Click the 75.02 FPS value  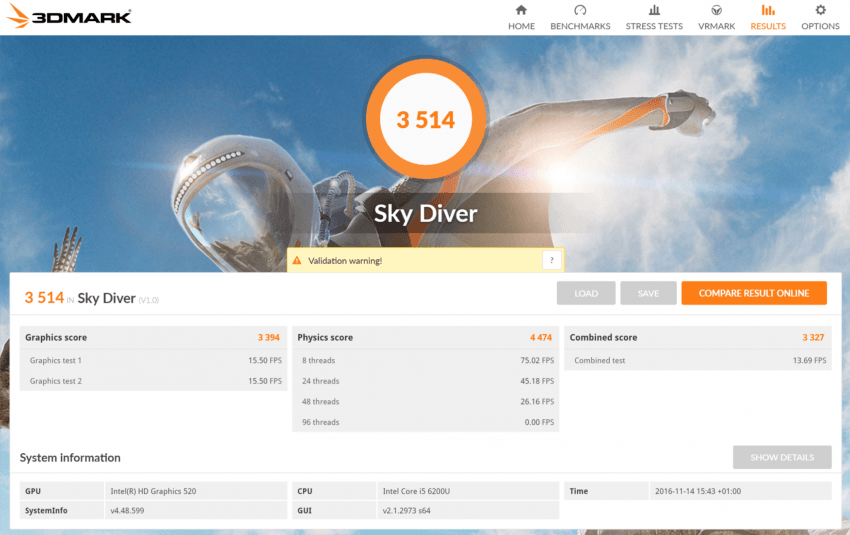[x=537, y=360]
